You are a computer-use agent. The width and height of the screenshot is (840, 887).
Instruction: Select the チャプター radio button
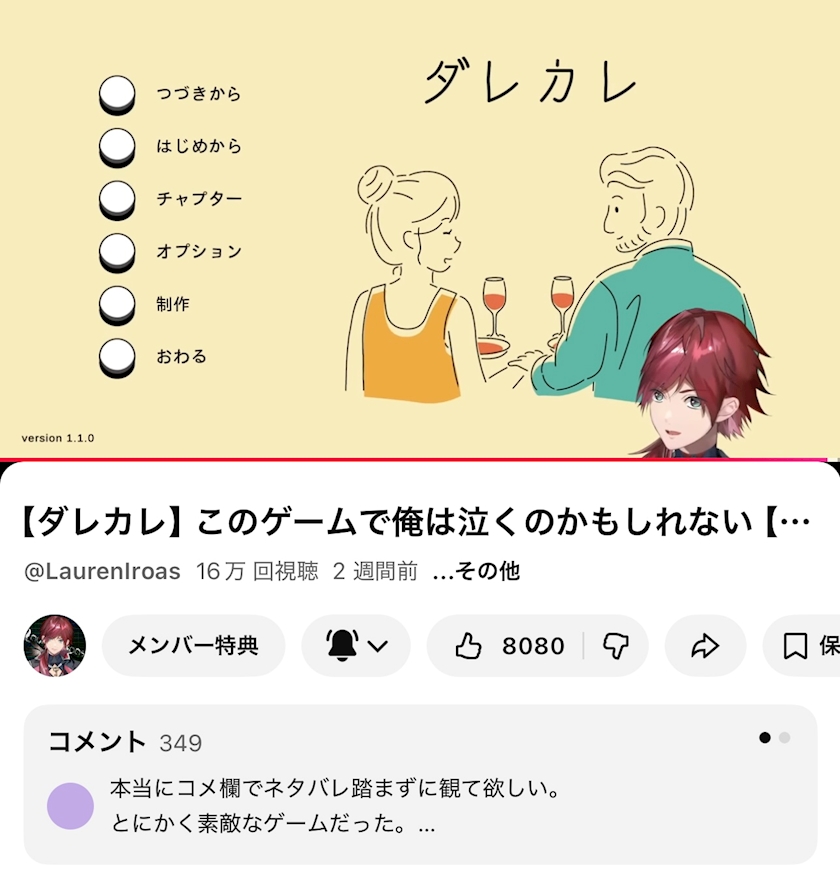117,200
